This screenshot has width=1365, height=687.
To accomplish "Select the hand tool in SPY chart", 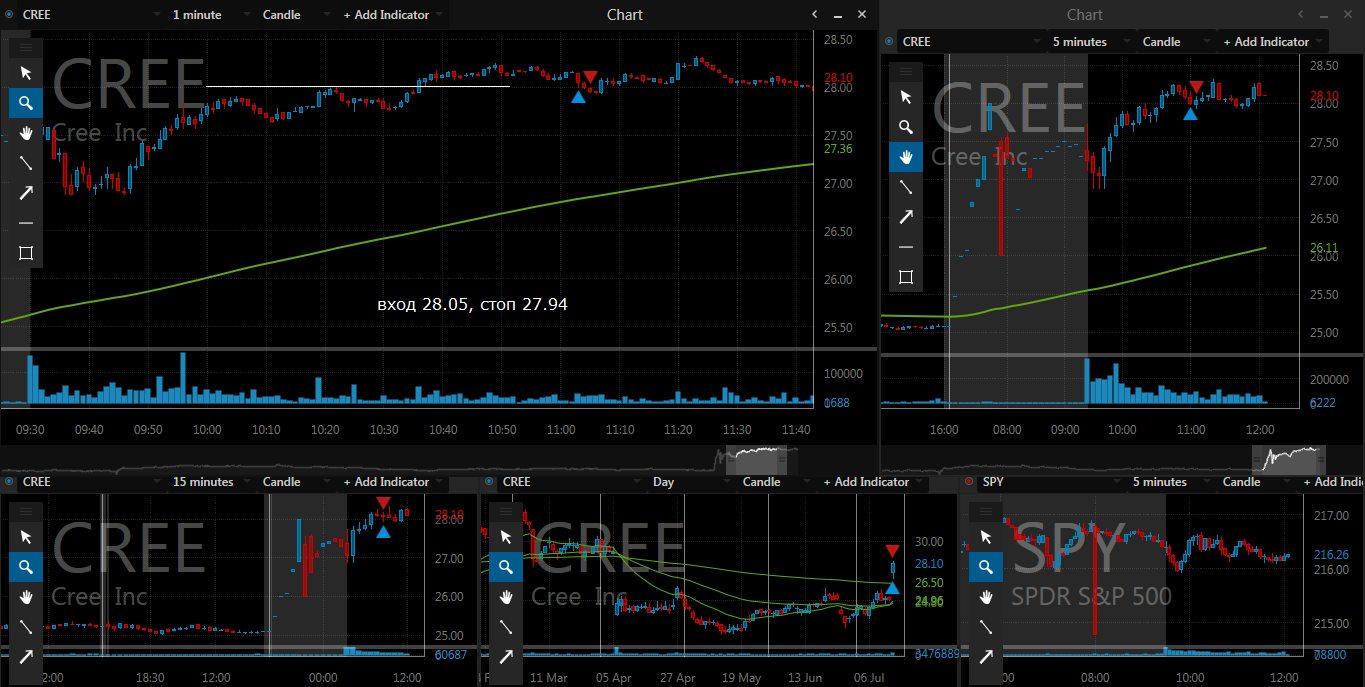I will click(986, 597).
